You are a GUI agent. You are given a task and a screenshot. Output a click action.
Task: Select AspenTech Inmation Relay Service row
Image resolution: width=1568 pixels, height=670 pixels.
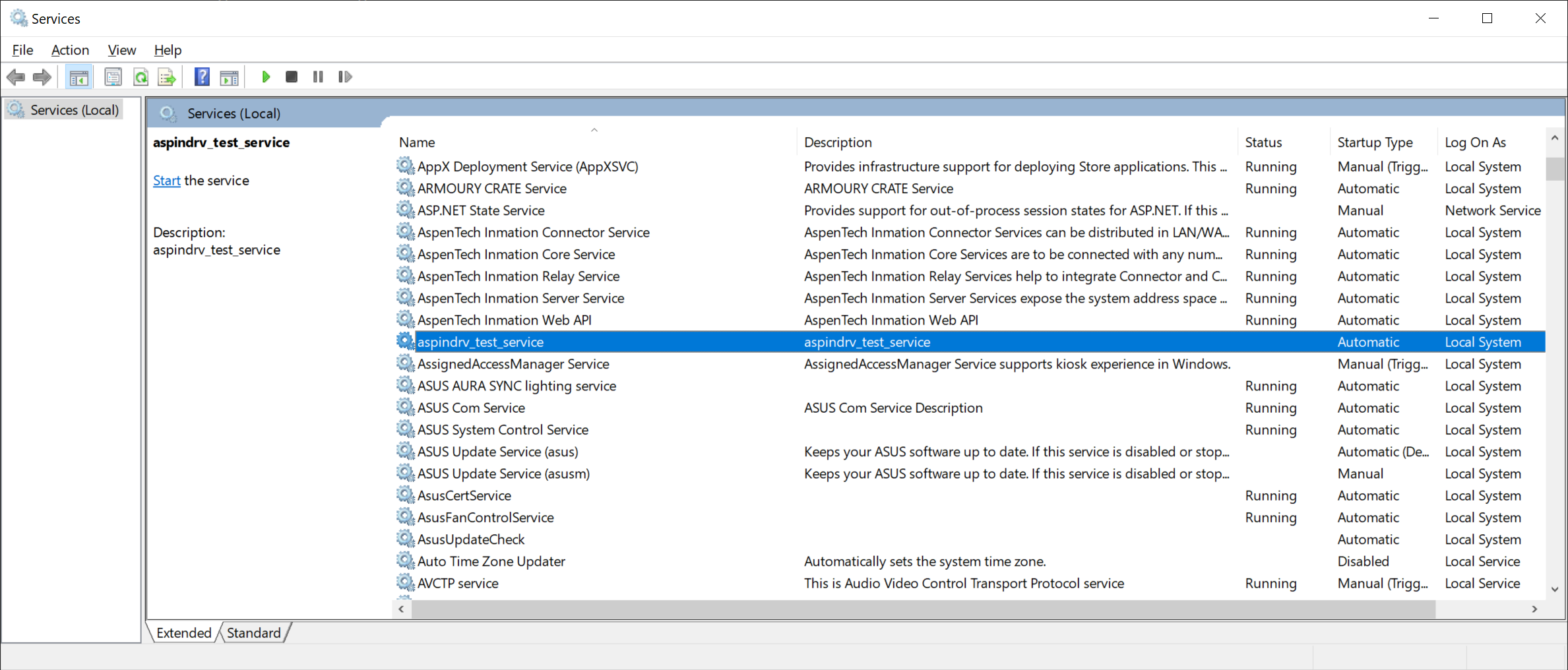[x=970, y=276]
